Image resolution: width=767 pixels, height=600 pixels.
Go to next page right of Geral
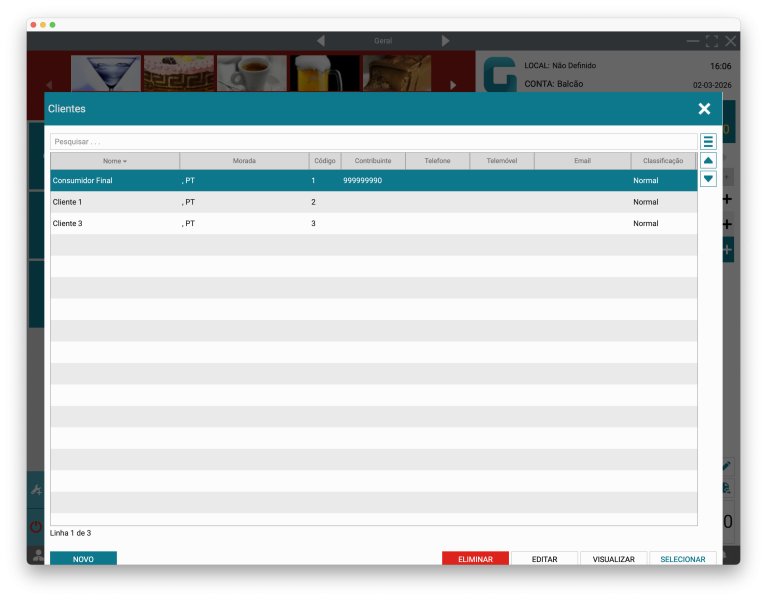click(445, 41)
